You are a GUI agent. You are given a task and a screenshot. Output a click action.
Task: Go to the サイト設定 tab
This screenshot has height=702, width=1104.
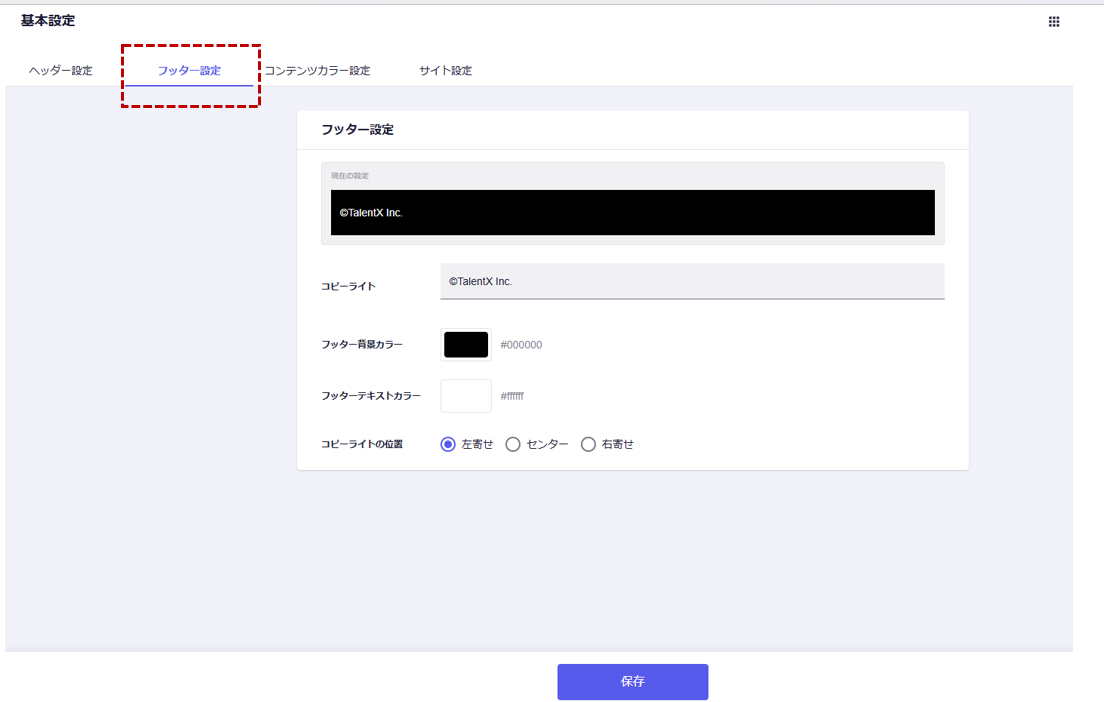[445, 71]
